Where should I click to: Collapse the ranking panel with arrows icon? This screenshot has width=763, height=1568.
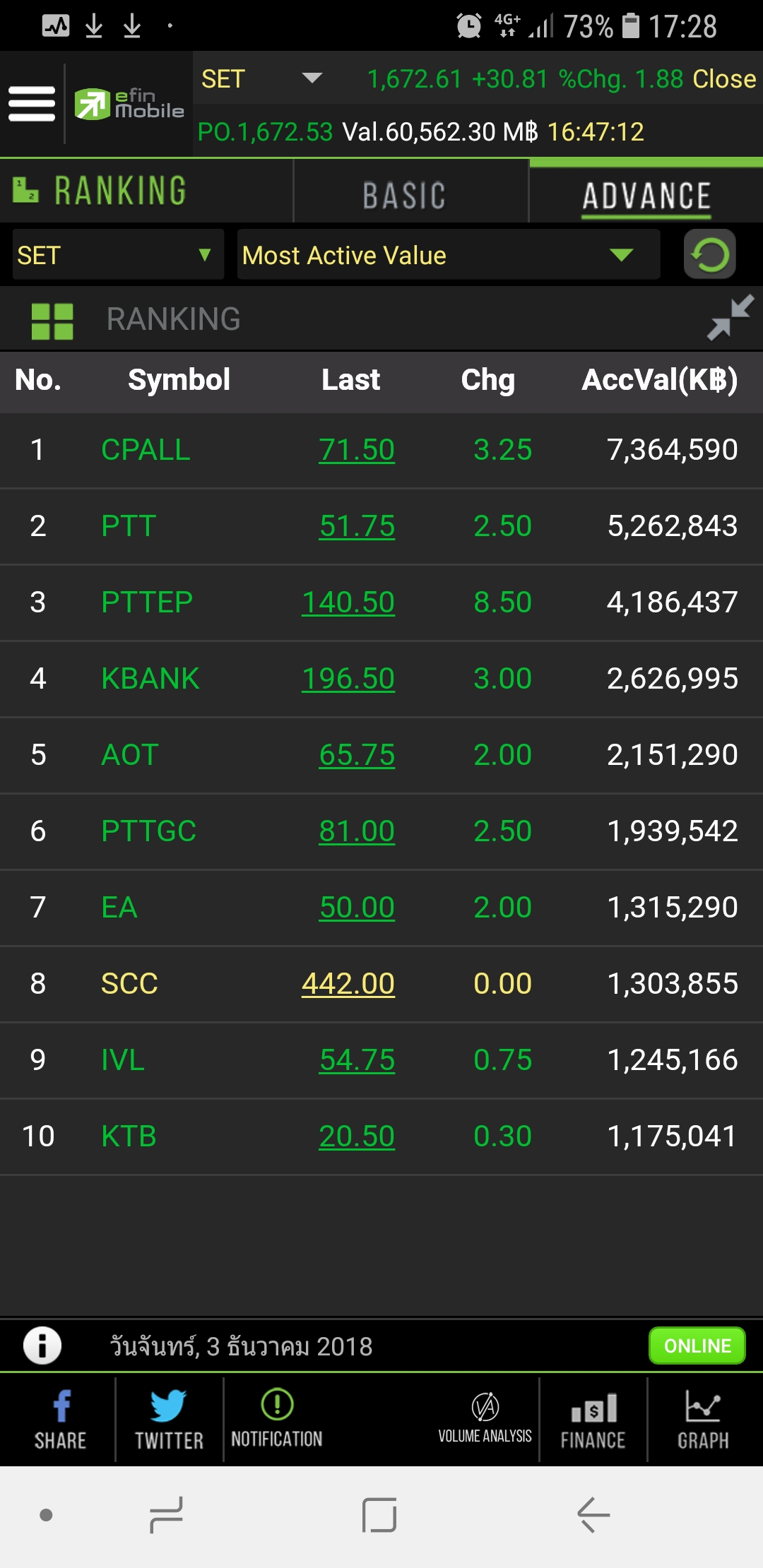pos(731,318)
